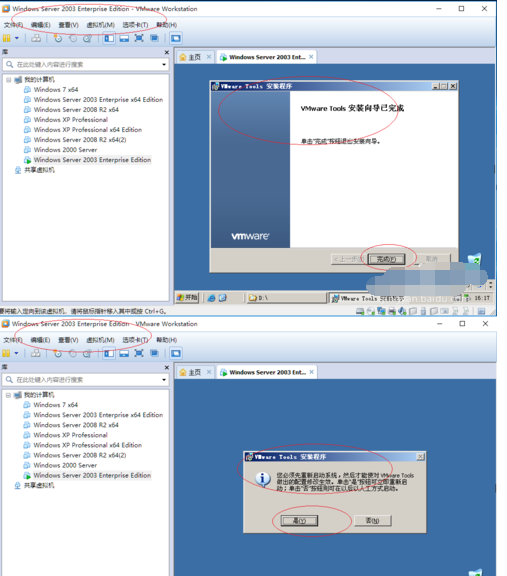This screenshot has width=507, height=576.
Task: Send Ctrl+Alt+Del in the wizard-completed window
Action: [36, 38]
